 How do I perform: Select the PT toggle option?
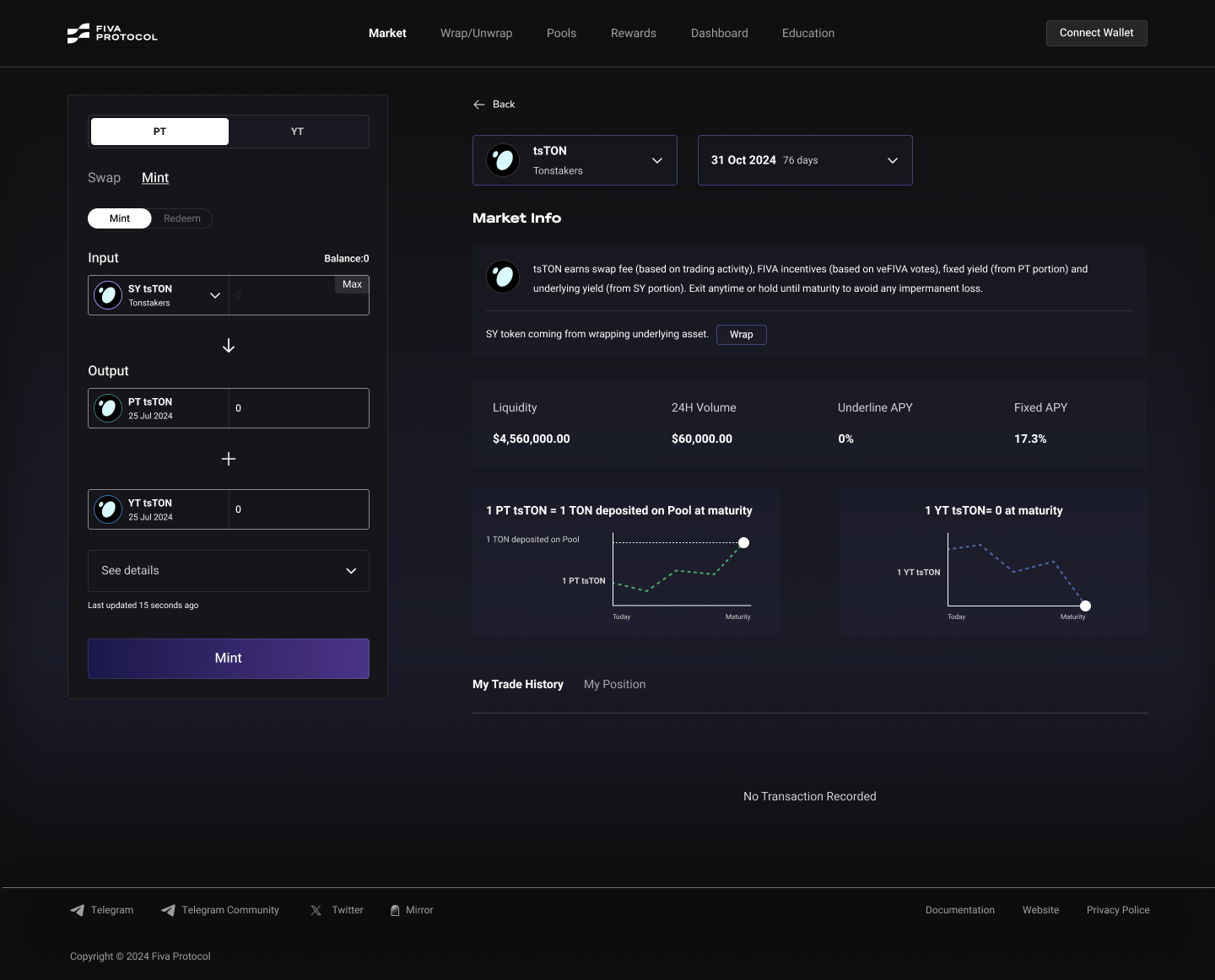pyautogui.click(x=159, y=132)
